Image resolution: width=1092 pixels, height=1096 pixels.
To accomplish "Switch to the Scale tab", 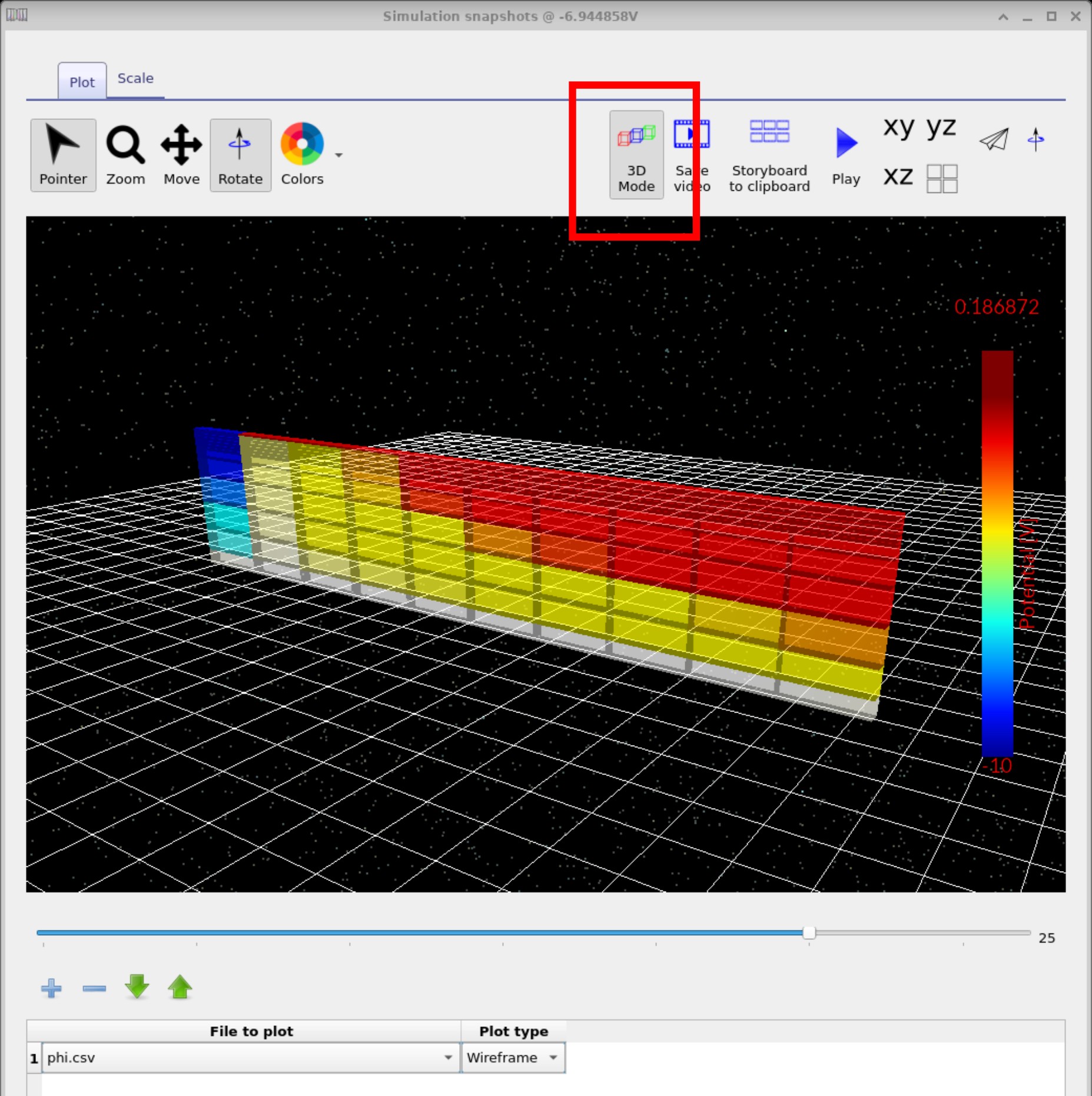I will [135, 78].
